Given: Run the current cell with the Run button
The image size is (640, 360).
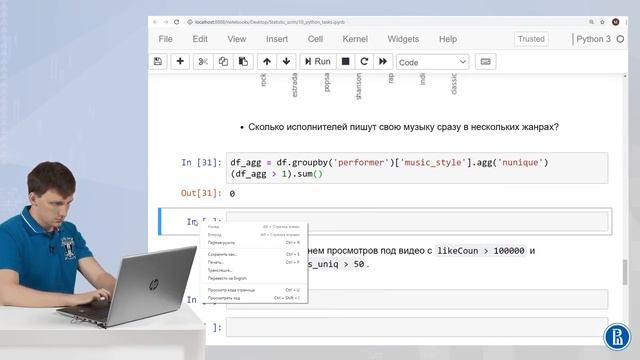Looking at the screenshot, I should pyautogui.click(x=318, y=62).
